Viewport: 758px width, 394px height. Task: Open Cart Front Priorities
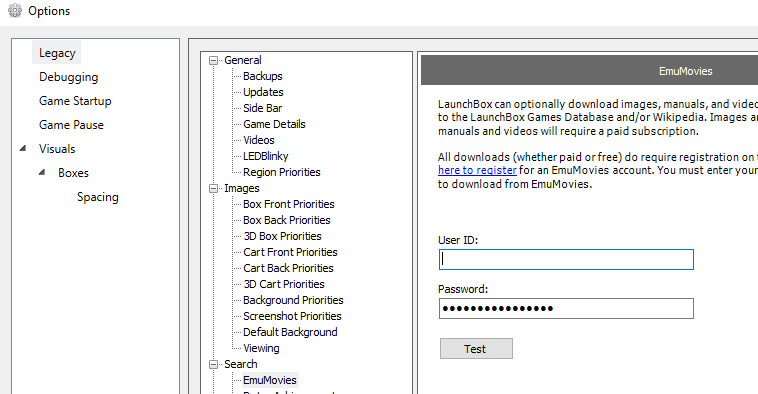pos(290,252)
